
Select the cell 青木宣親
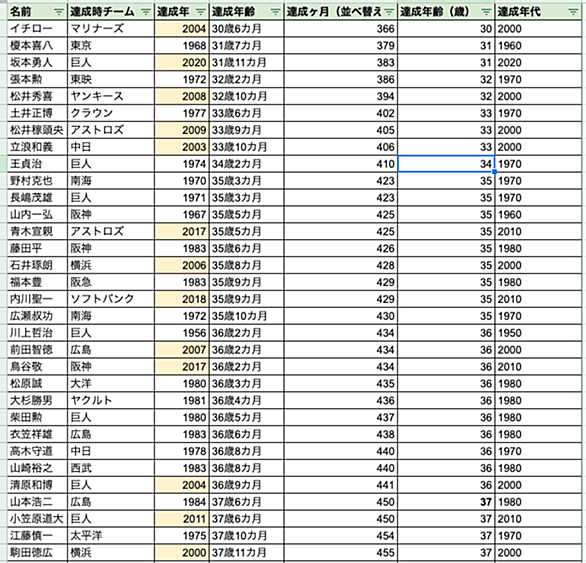(37, 231)
